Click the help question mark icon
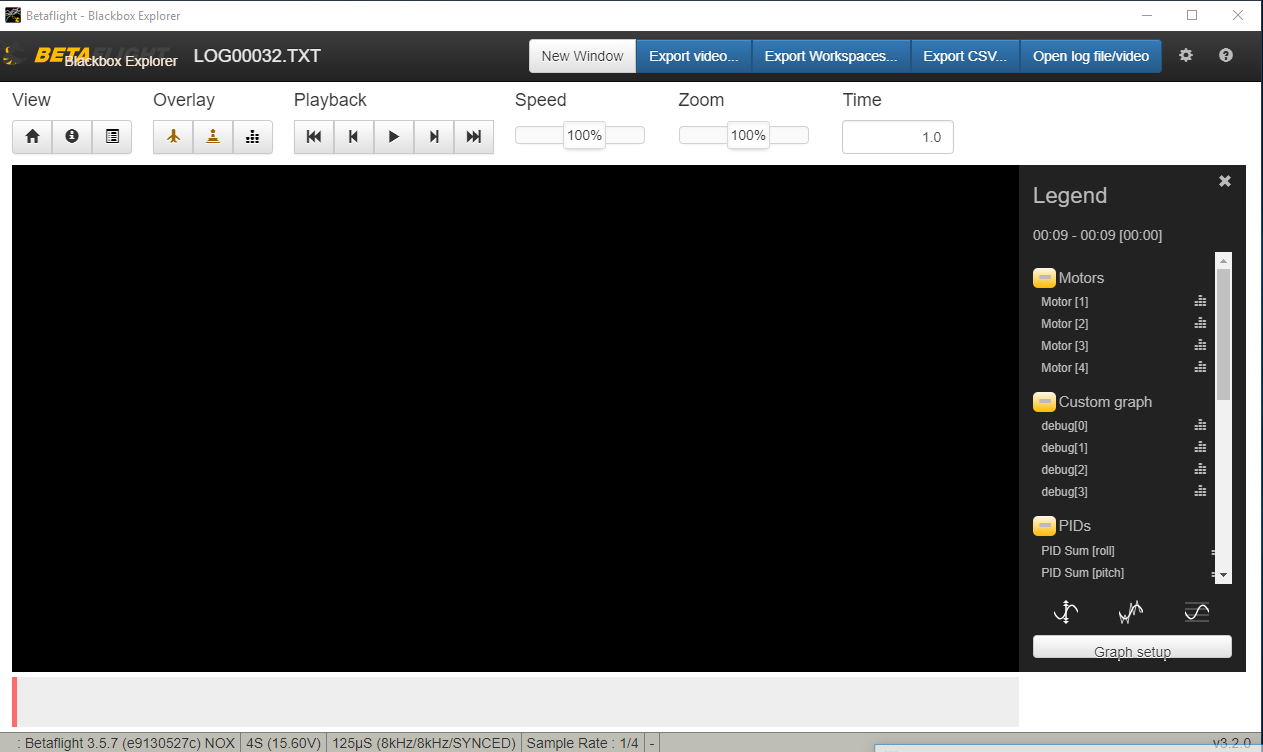Image resolution: width=1263 pixels, height=752 pixels. point(1225,56)
